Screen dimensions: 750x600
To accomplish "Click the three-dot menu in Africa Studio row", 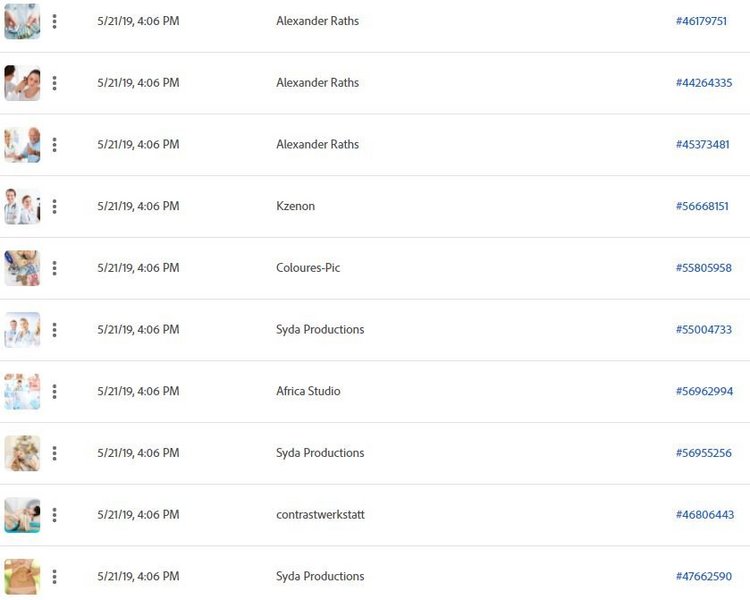I will tap(55, 392).
